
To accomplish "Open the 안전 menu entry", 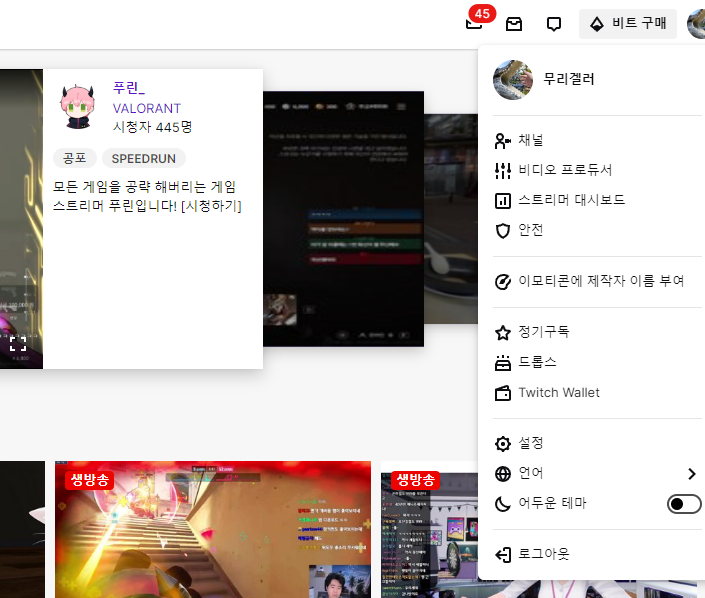I will click(x=597, y=230).
